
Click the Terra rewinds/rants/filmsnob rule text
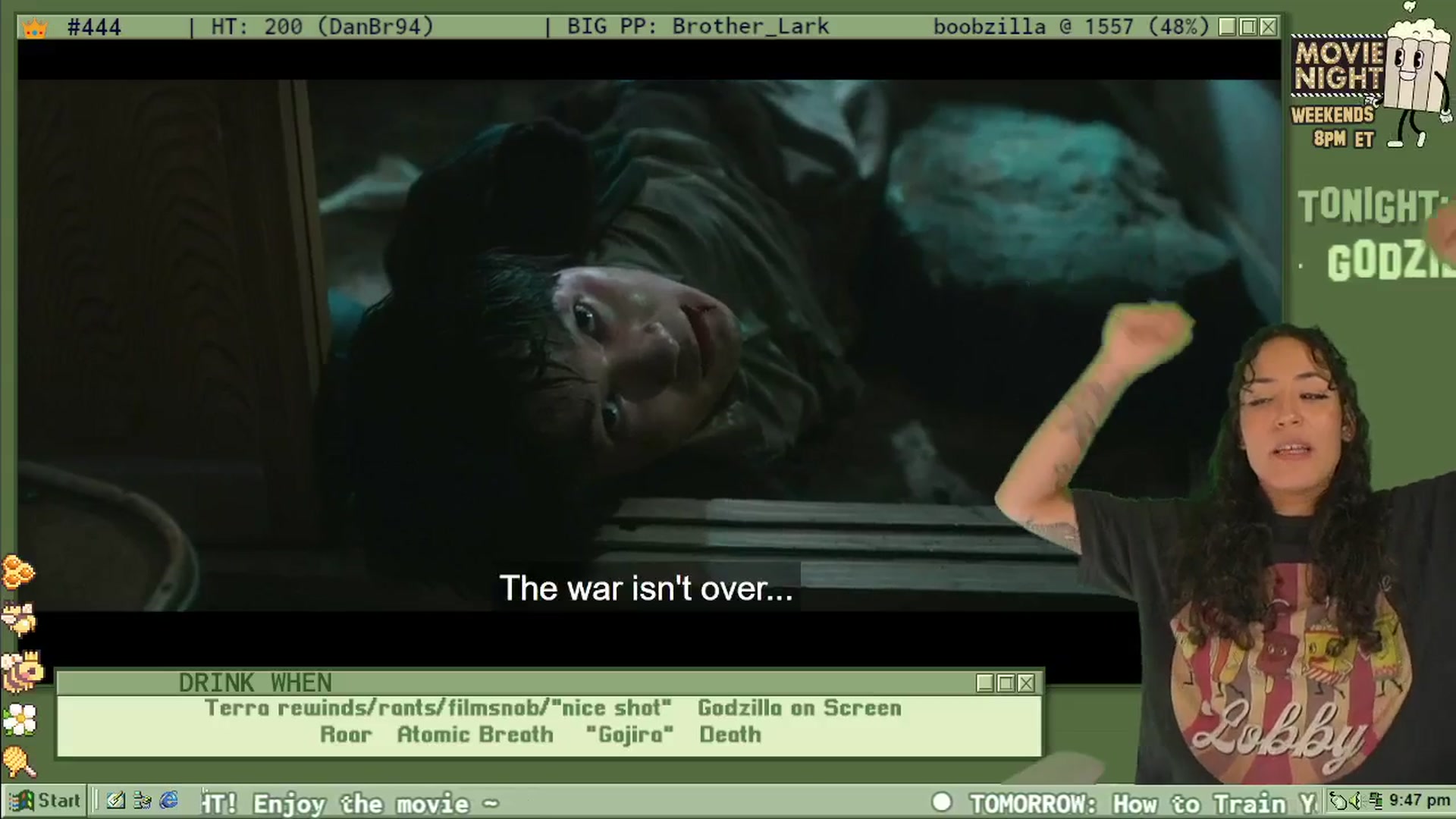click(438, 708)
